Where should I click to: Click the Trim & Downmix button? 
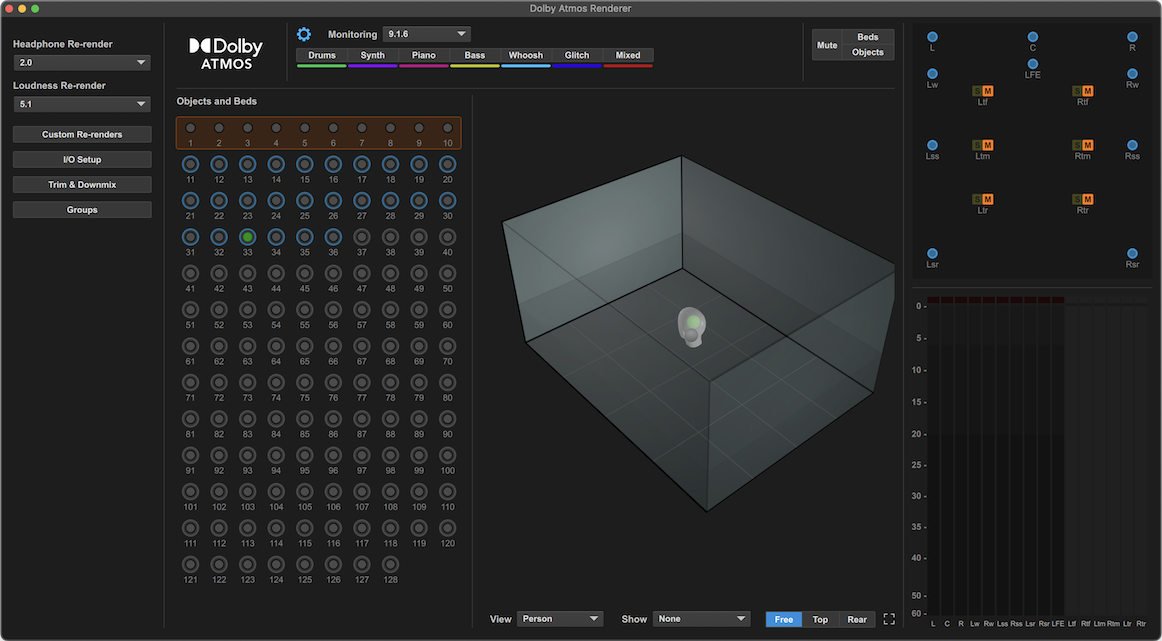point(82,185)
